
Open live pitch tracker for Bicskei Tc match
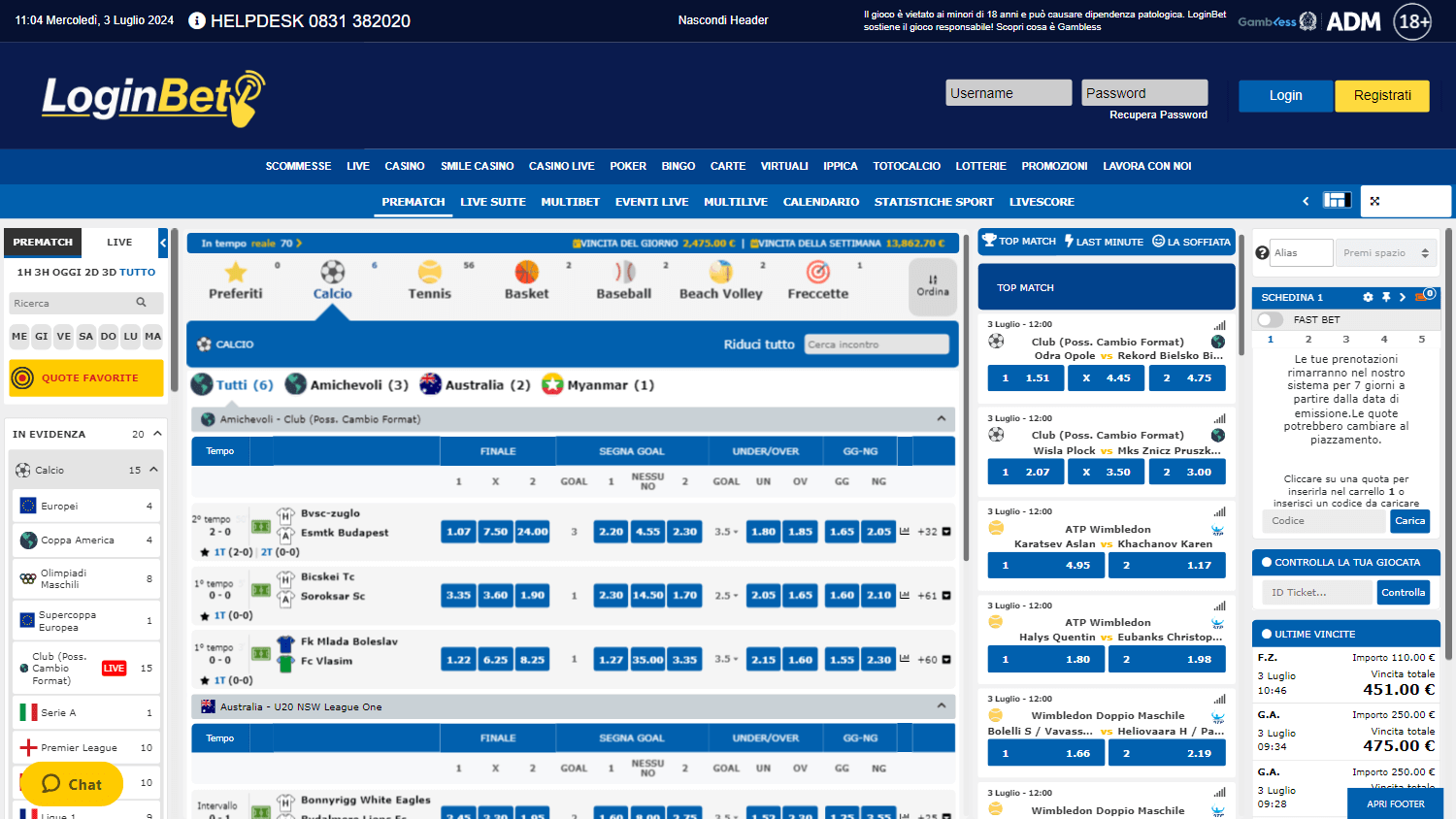261,590
